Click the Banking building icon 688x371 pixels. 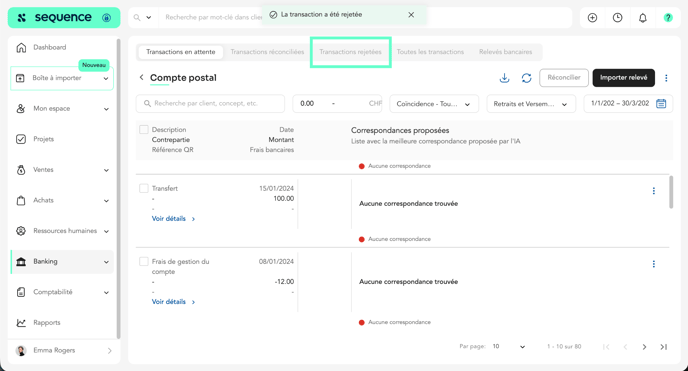21,261
